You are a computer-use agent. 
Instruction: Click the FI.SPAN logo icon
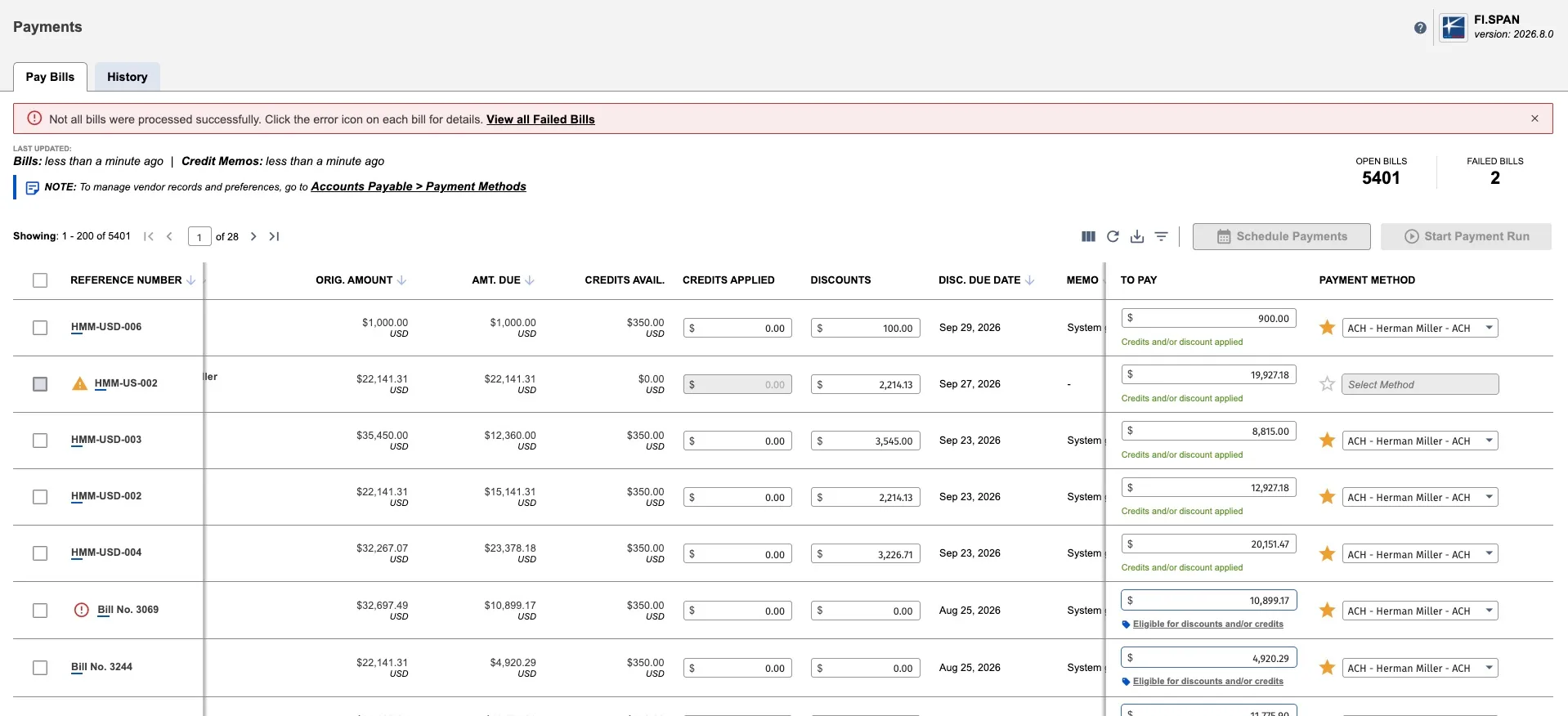[x=1453, y=27]
